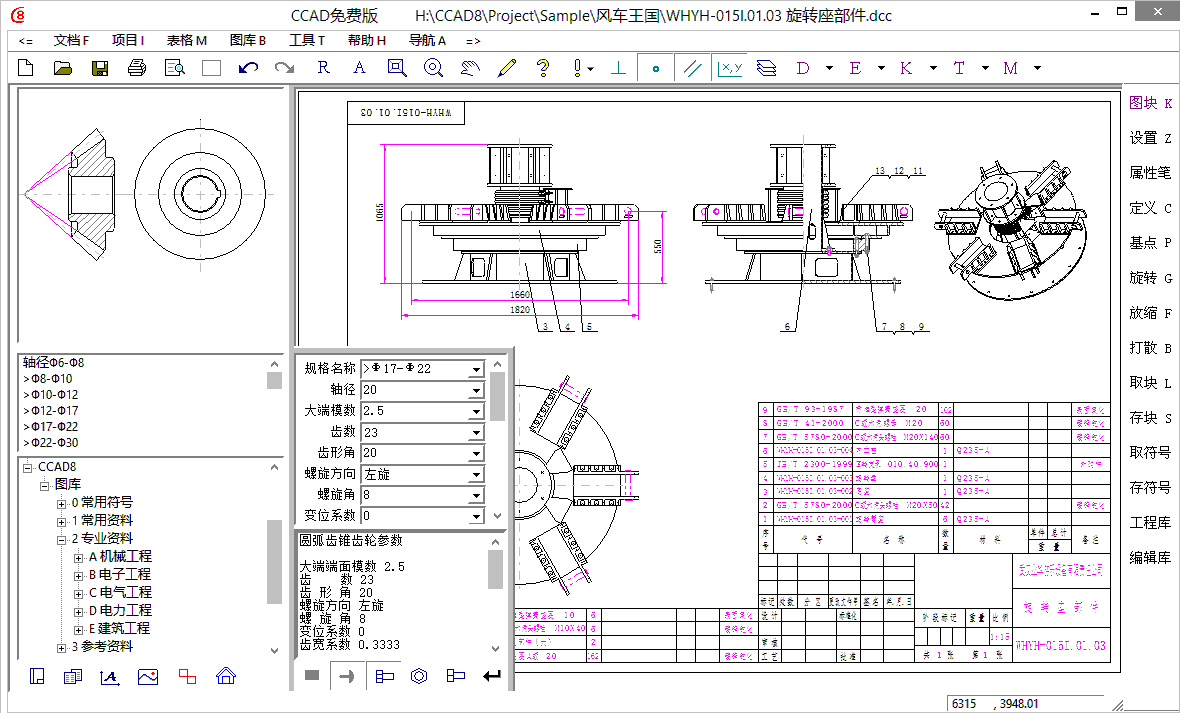Click the Print icon in toolbar

point(137,68)
